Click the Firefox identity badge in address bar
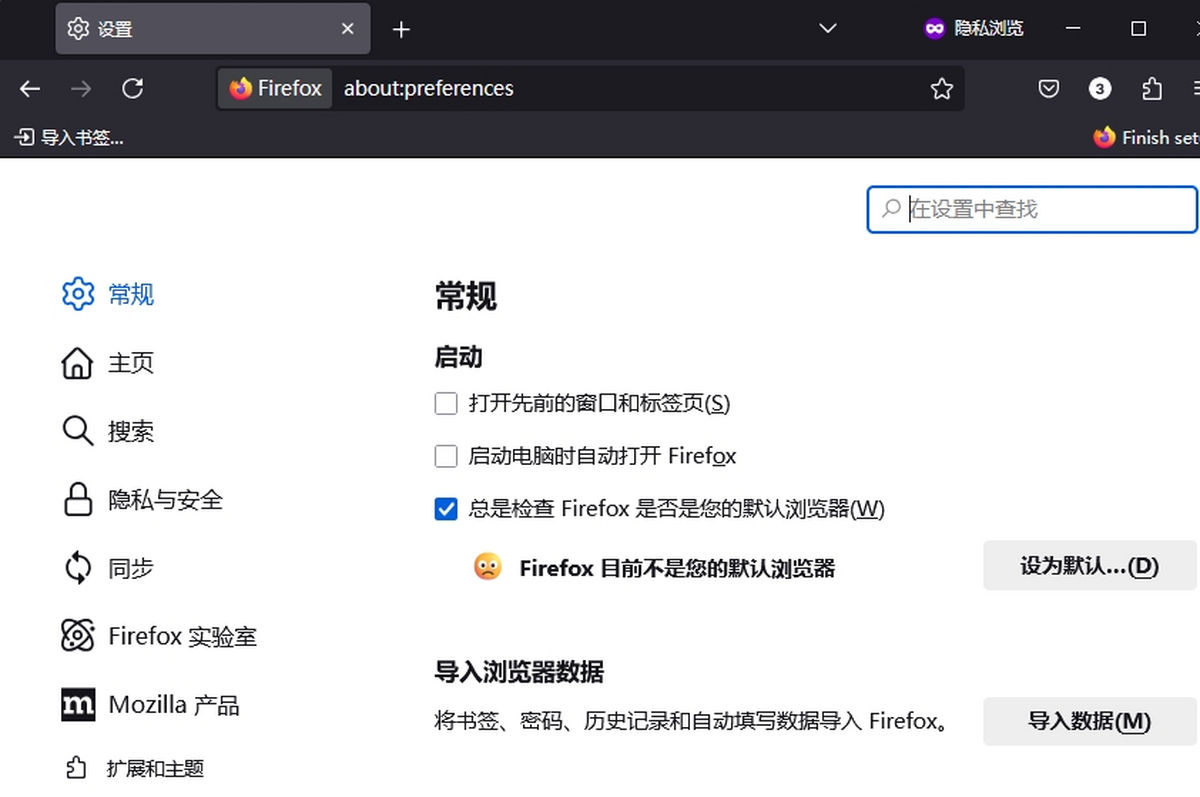This screenshot has width=1200, height=797. tap(275, 89)
